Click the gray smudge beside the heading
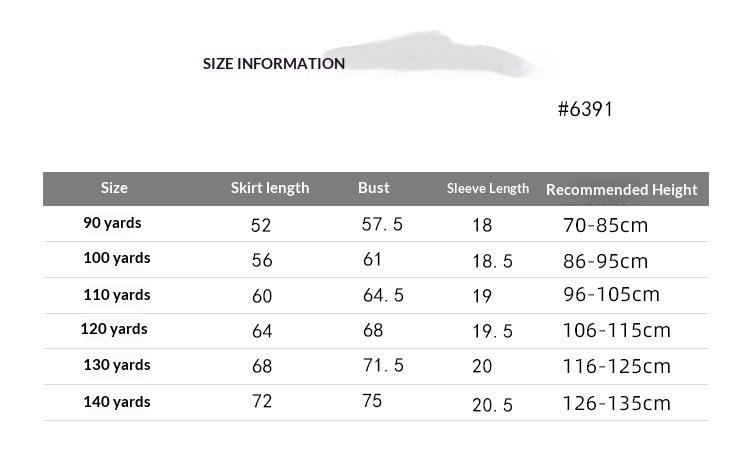Screen dimensions: 750x452 coord(428,55)
